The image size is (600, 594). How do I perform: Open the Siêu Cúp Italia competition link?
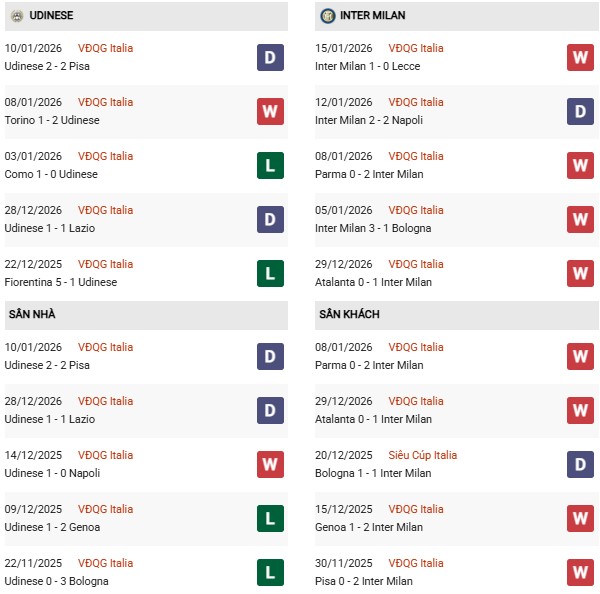pos(423,455)
